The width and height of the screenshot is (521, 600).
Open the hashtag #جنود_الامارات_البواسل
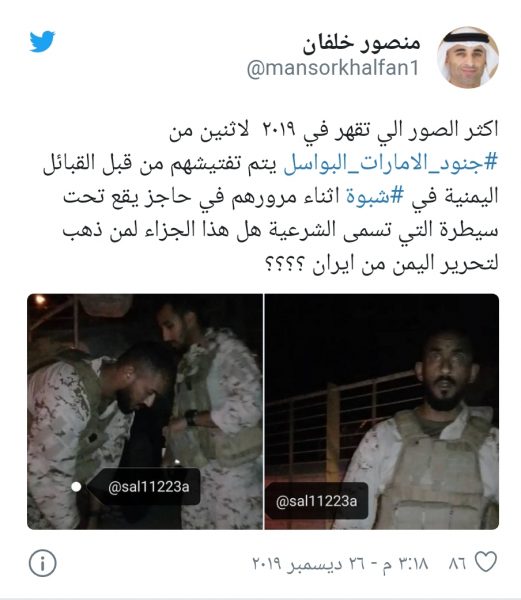pos(390,163)
